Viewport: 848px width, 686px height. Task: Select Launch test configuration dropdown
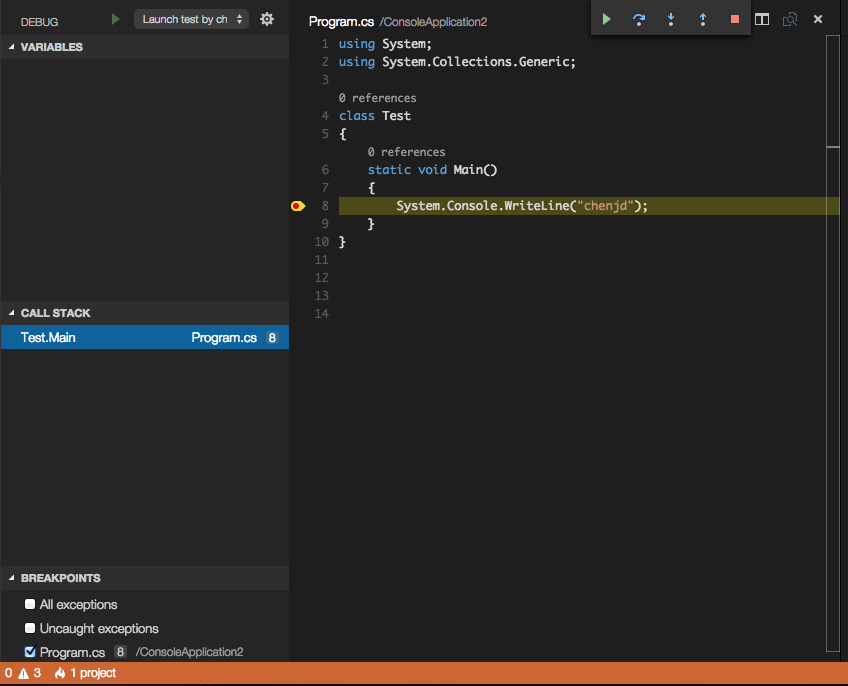pos(191,19)
